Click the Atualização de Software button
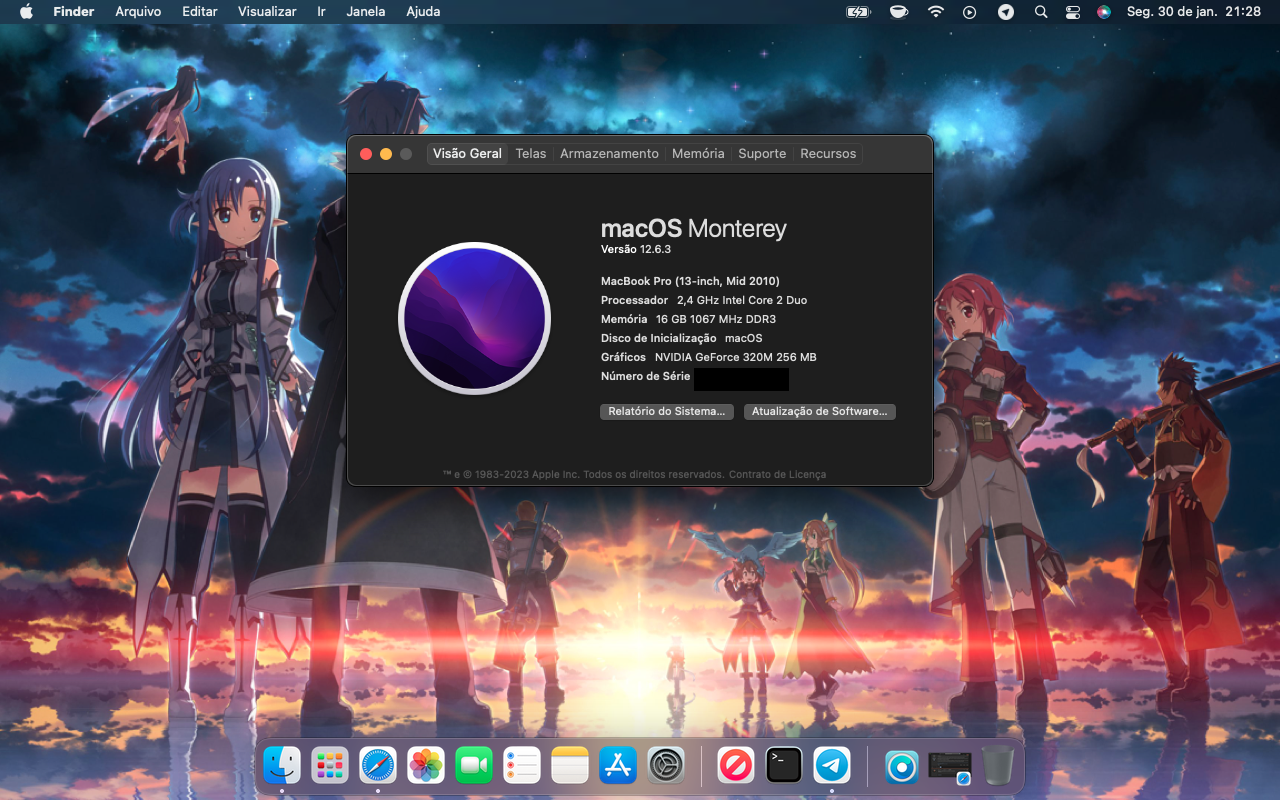 820,411
